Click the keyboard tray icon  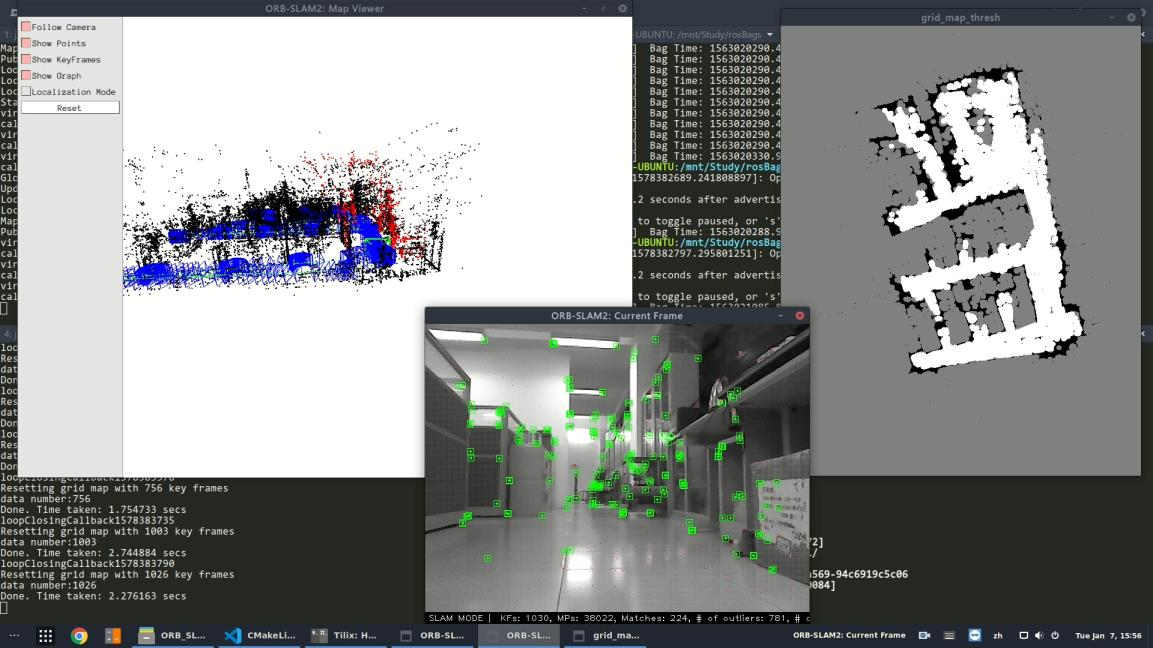pos(949,635)
